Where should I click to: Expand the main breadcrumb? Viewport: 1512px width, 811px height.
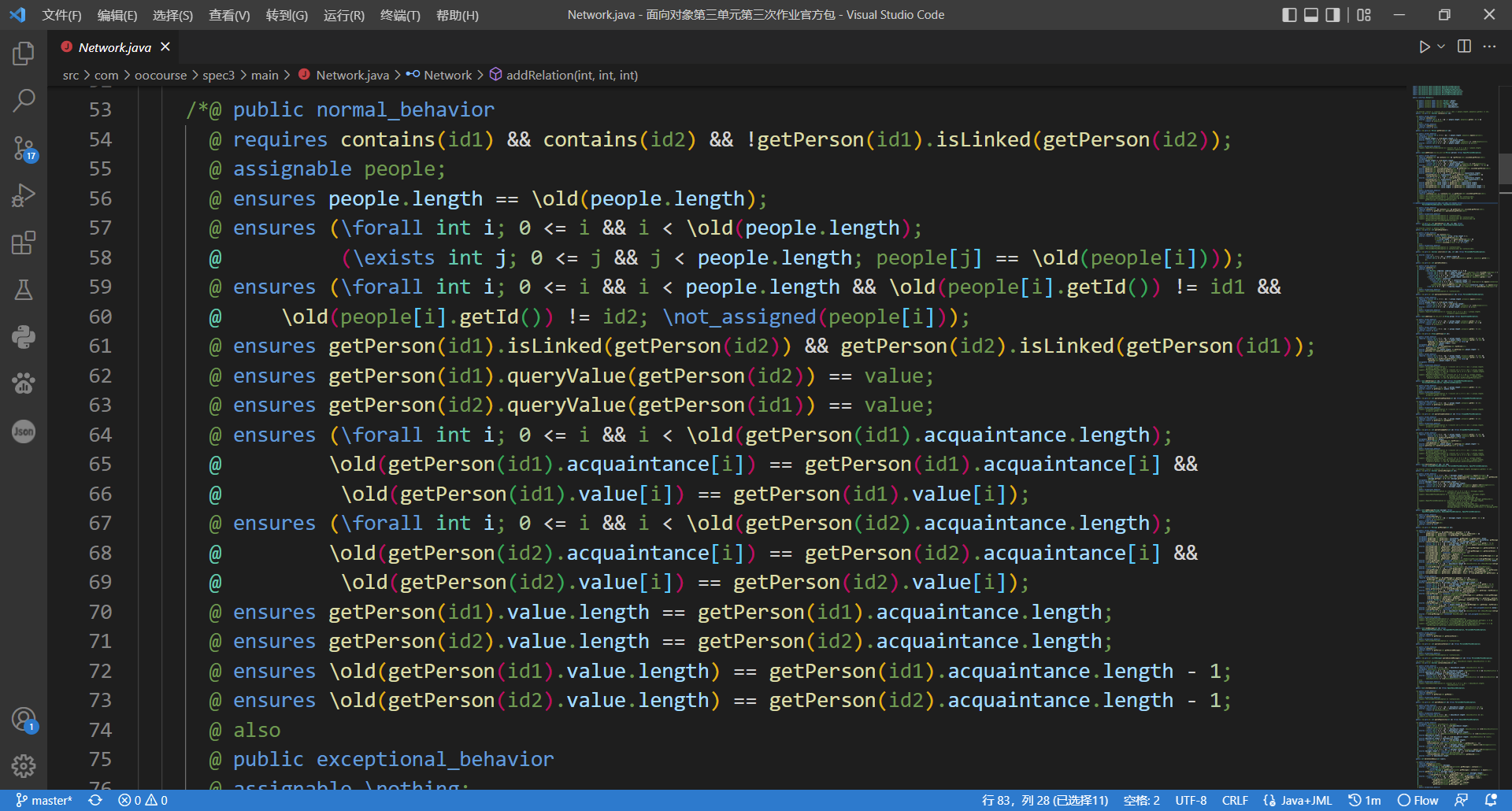pyautogui.click(x=265, y=75)
